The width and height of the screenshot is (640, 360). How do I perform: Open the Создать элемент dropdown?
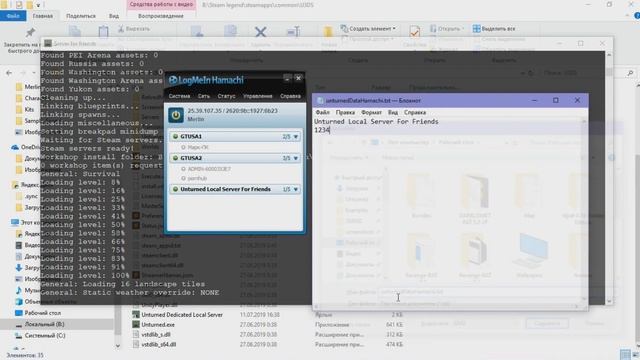(368, 29)
